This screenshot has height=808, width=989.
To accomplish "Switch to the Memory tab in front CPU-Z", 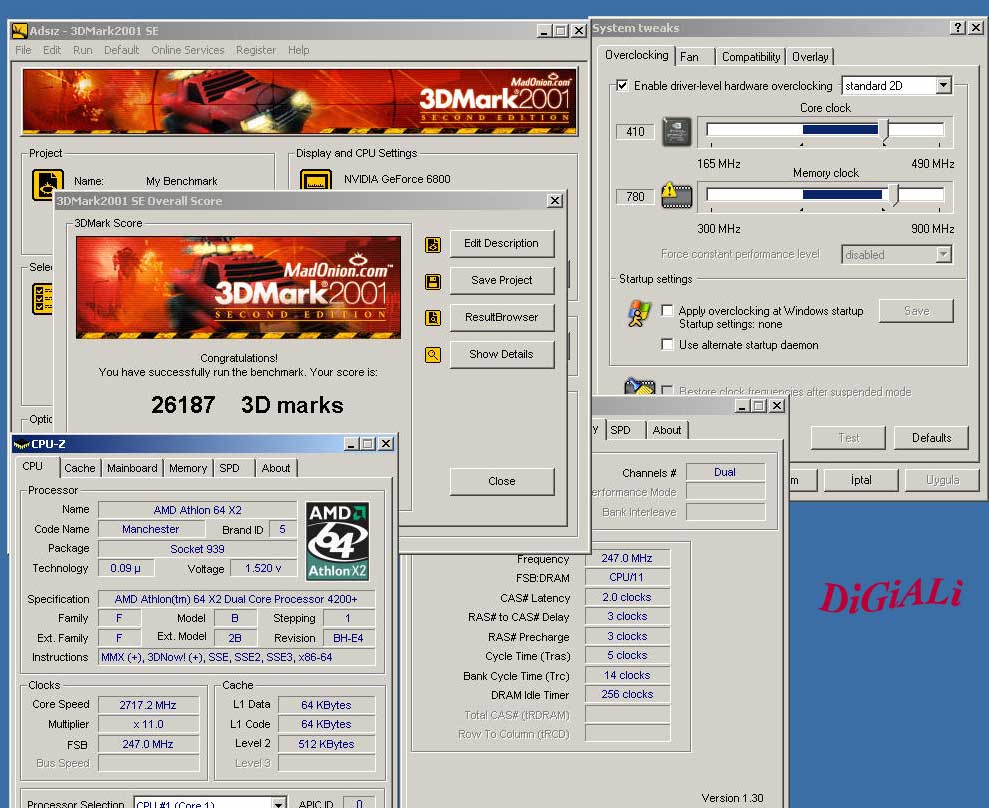I will click(188, 468).
